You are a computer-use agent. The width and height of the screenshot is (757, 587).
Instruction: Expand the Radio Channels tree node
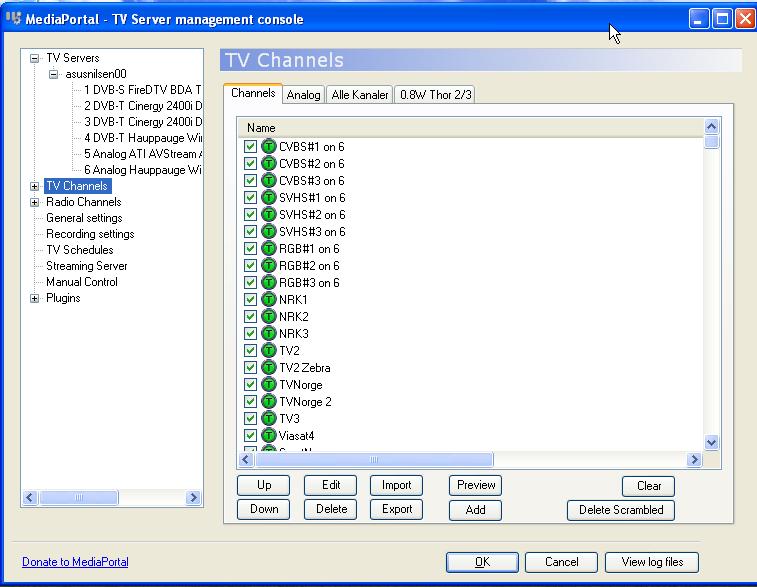34,202
